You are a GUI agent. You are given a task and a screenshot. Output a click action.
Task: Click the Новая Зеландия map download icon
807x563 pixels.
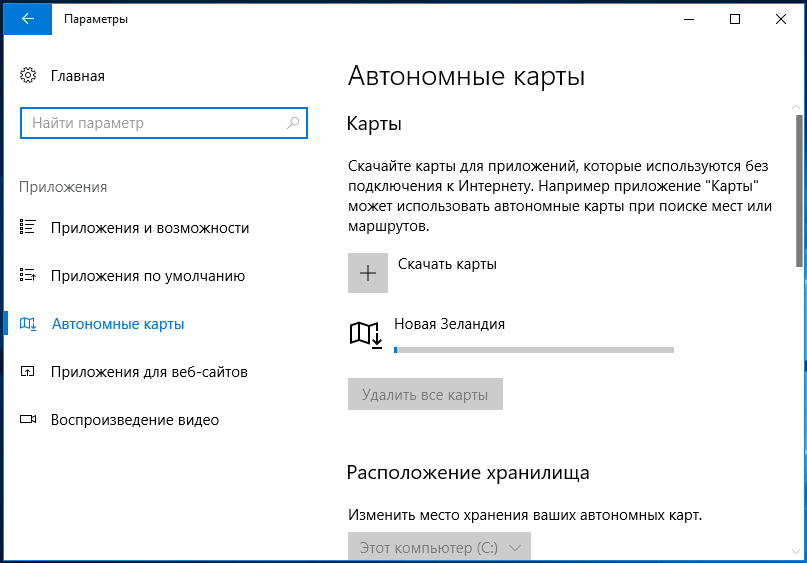point(366,335)
